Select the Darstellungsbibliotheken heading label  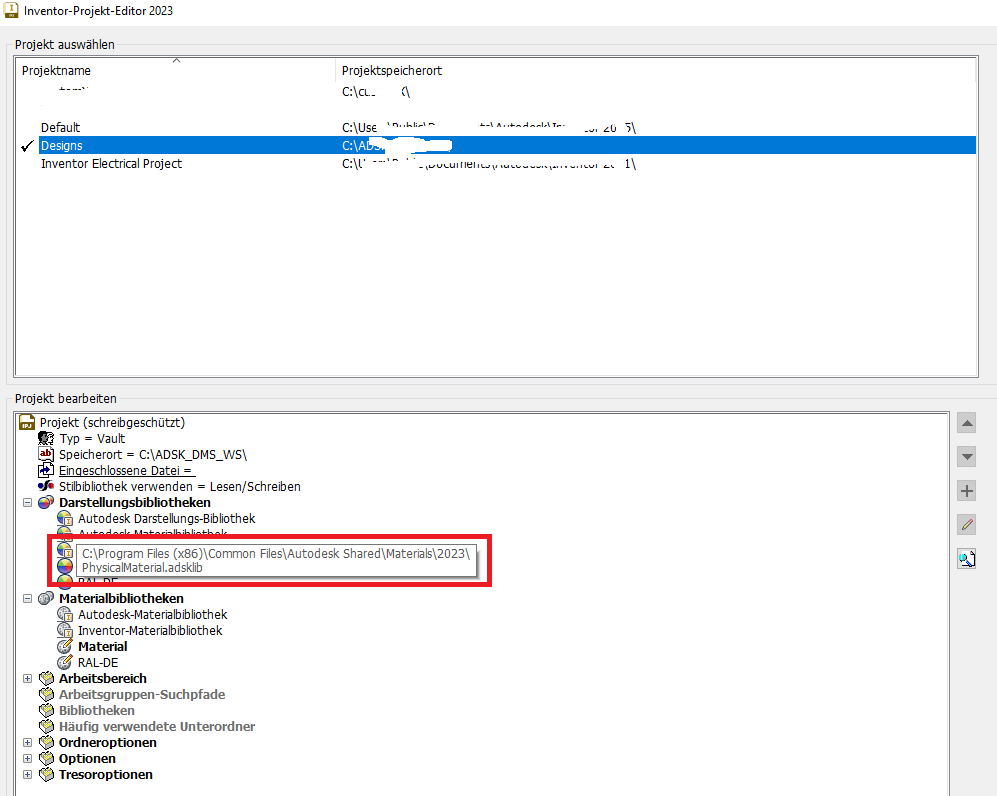click(135, 502)
